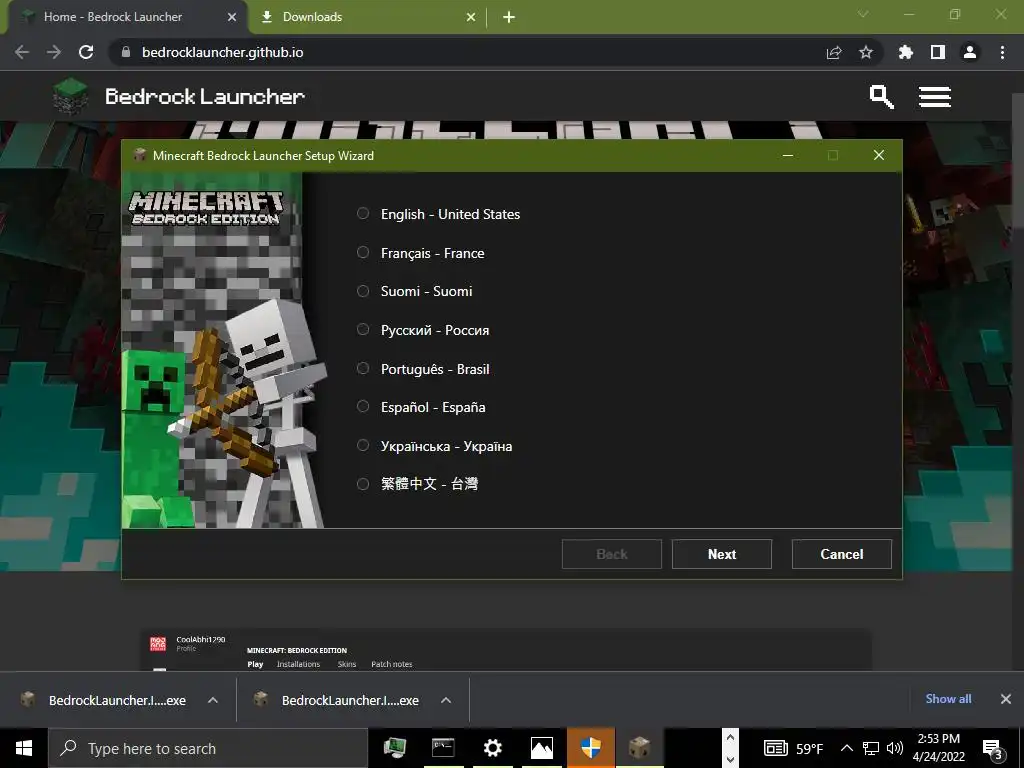
Task: Open Photos app in taskbar
Action: point(541,748)
